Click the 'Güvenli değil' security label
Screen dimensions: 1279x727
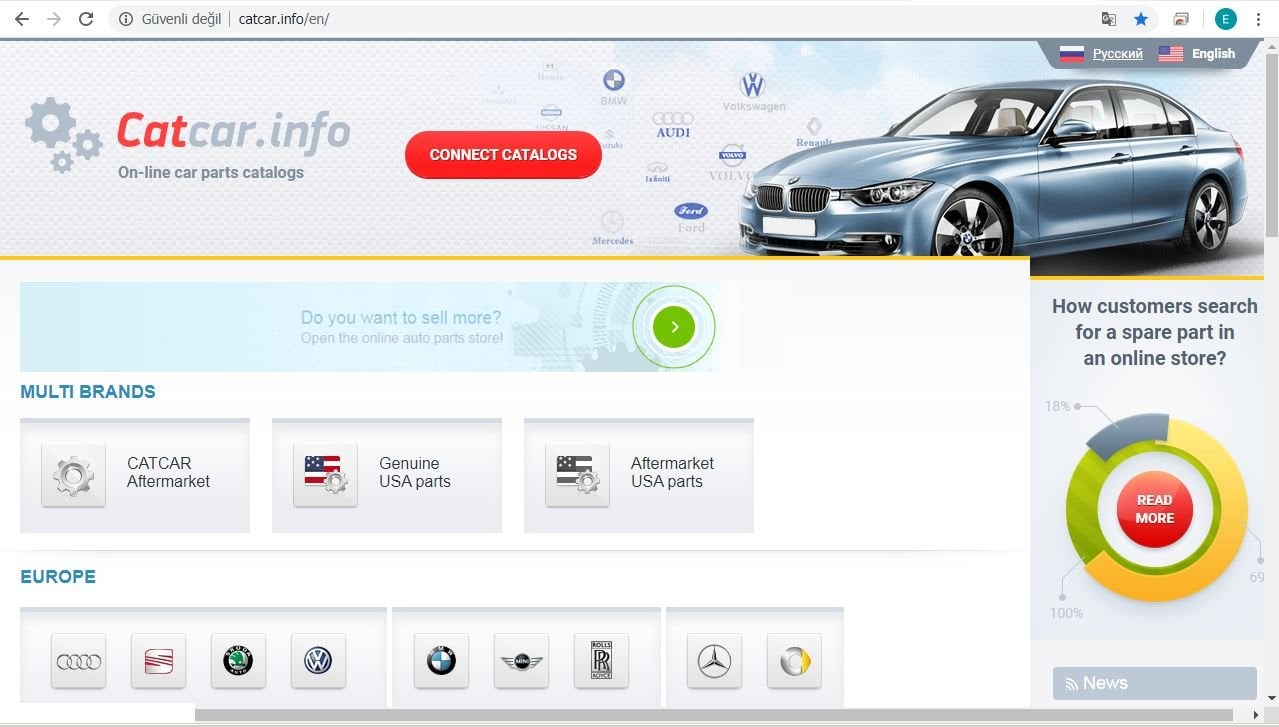(x=181, y=19)
